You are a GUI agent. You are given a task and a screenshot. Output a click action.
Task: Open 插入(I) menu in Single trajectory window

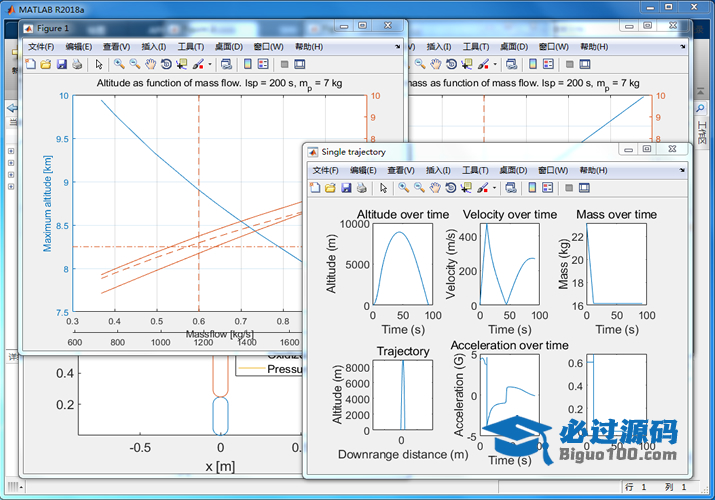[x=438, y=170]
